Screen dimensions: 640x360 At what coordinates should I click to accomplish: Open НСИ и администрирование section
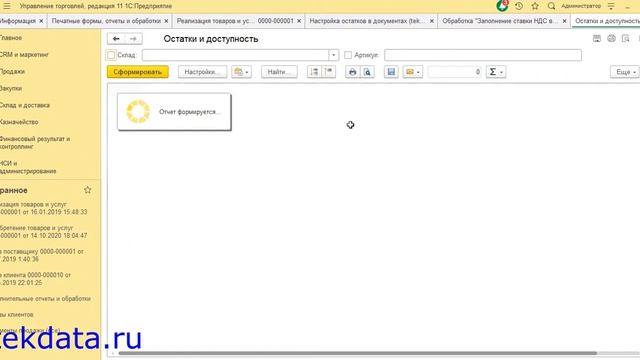point(28,167)
